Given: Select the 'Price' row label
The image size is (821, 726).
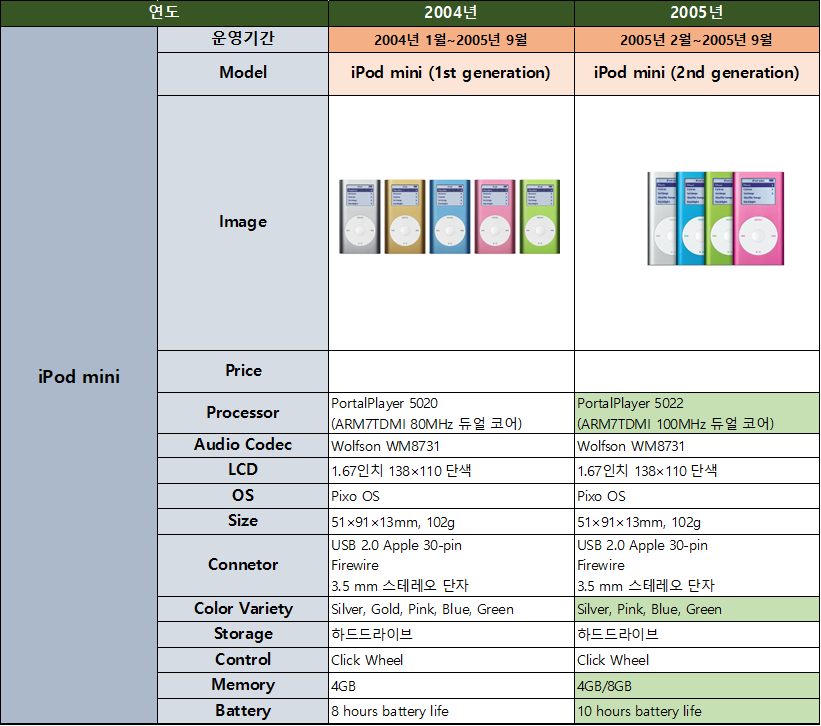Looking at the screenshot, I should coord(243,372).
